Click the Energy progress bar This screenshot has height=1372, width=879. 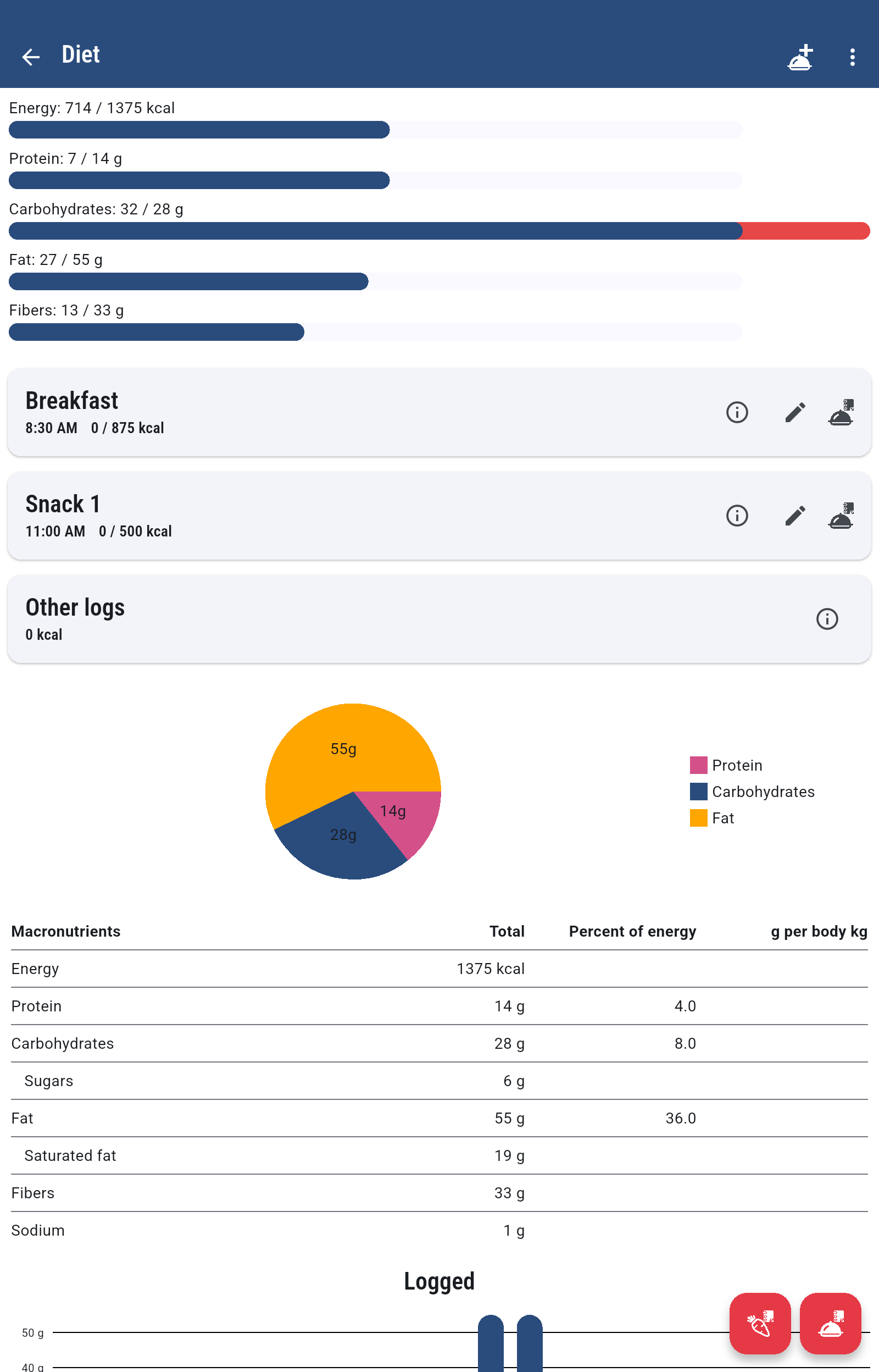point(376,130)
